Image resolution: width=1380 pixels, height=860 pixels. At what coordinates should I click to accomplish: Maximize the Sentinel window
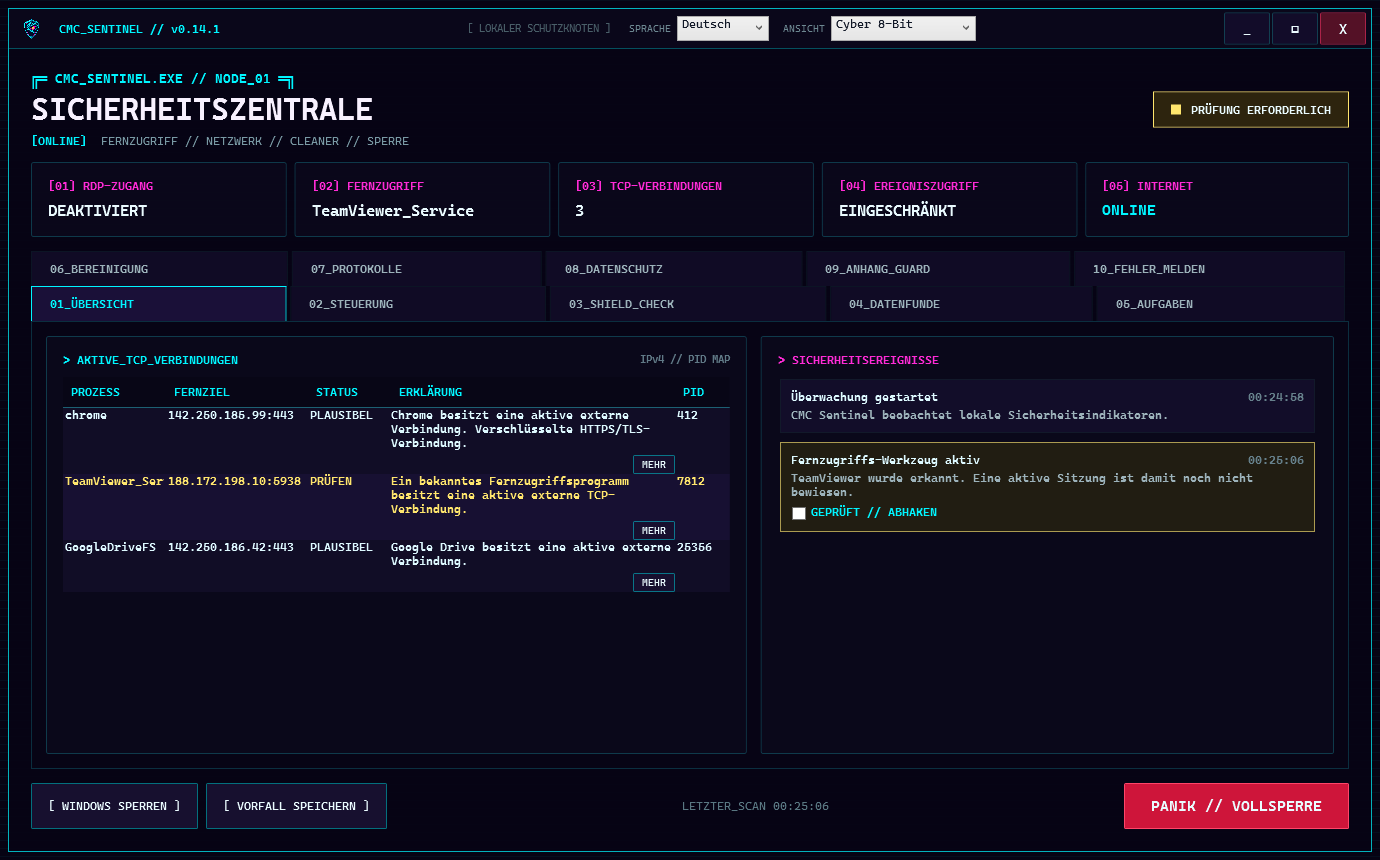pyautogui.click(x=1295, y=29)
